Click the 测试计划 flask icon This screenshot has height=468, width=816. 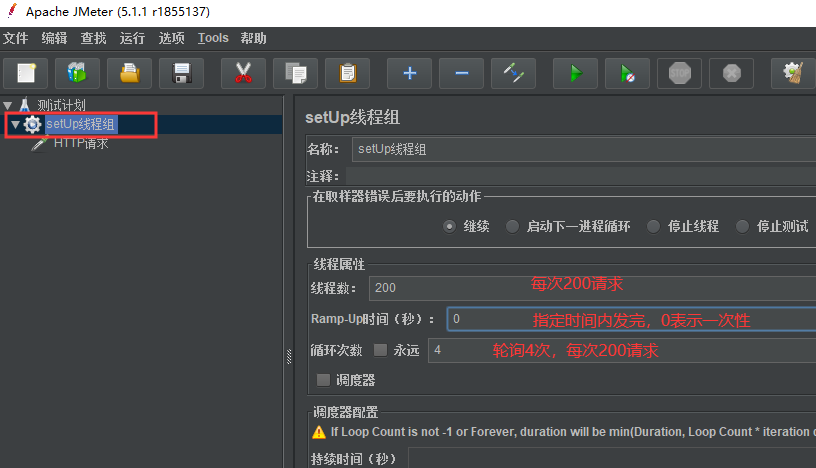pos(24,105)
